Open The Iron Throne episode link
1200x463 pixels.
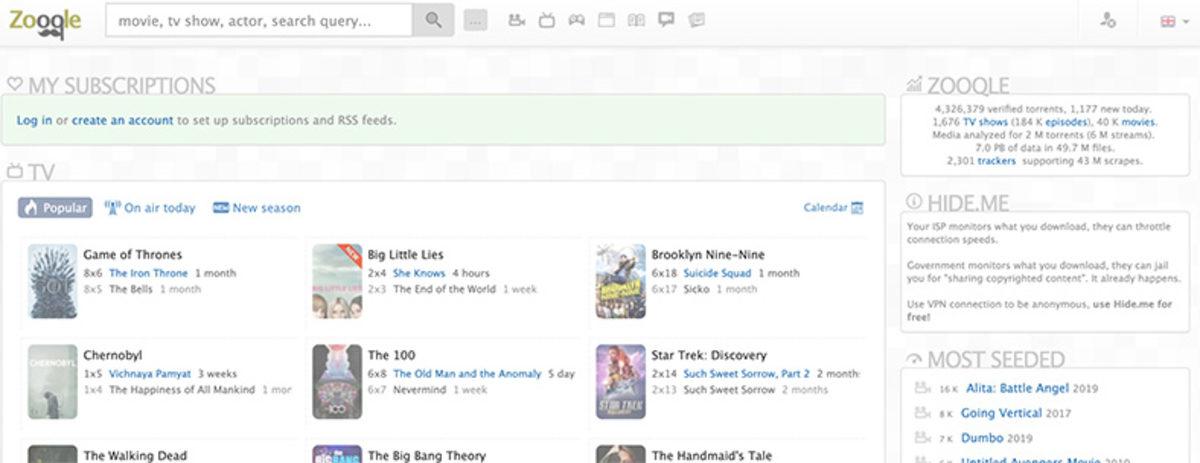point(148,273)
